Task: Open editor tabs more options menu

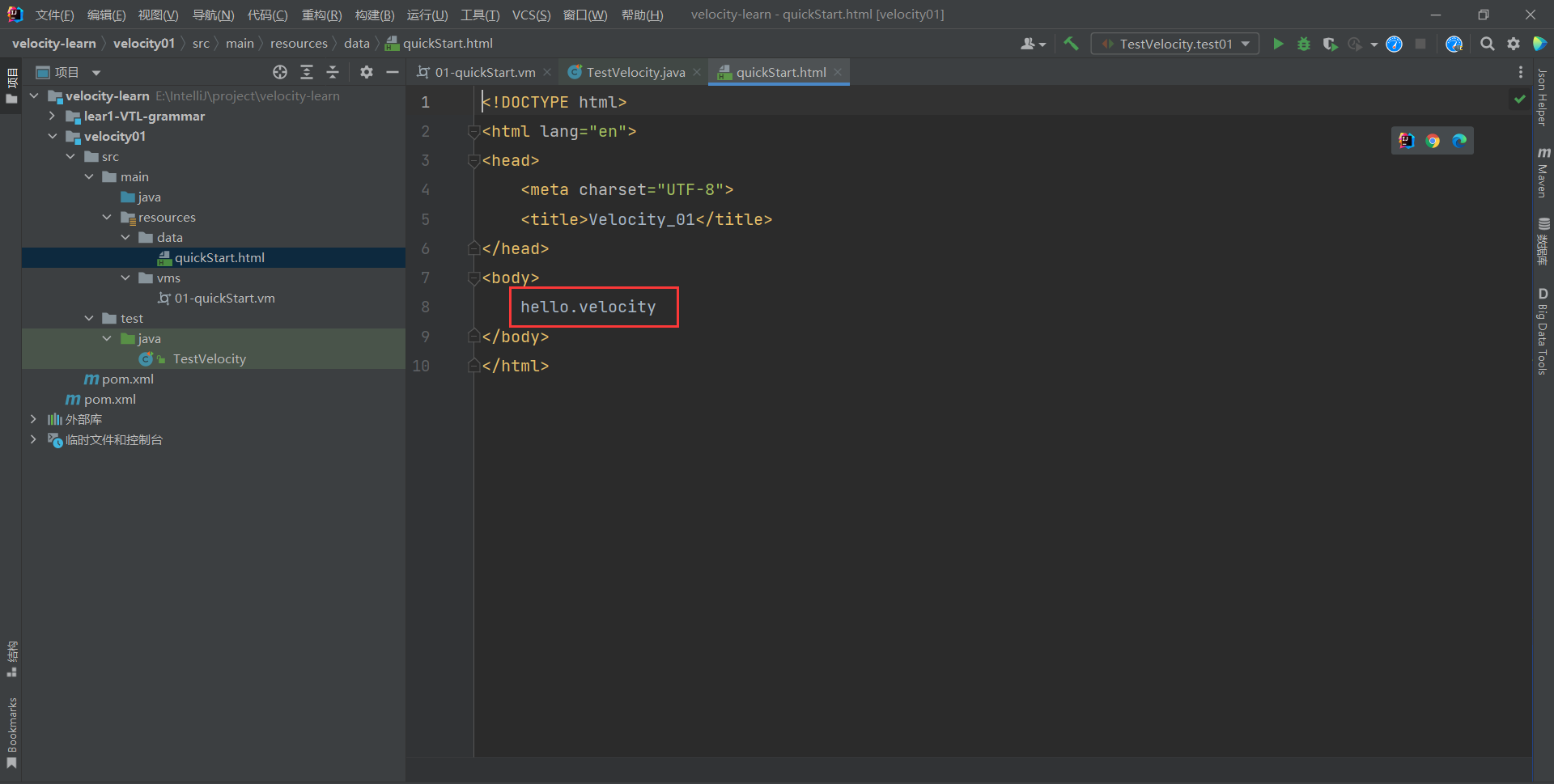Action: pos(1521,72)
